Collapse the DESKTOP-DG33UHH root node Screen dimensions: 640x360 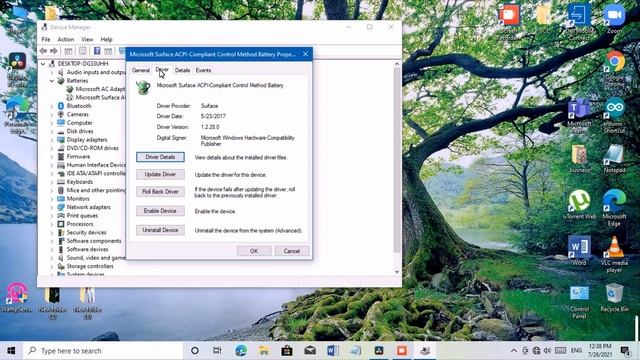point(43,64)
